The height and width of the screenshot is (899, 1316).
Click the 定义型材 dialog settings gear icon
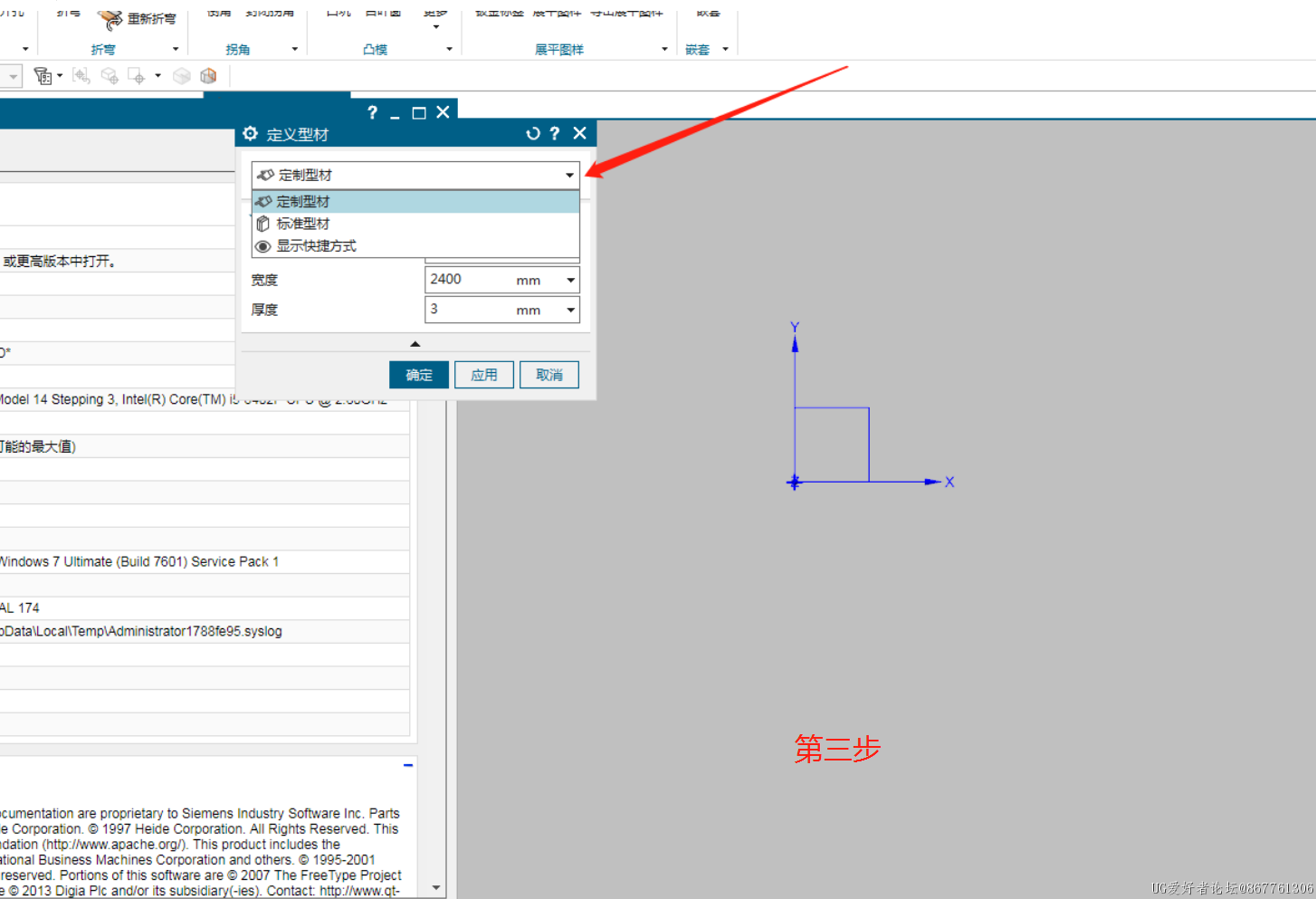(251, 134)
